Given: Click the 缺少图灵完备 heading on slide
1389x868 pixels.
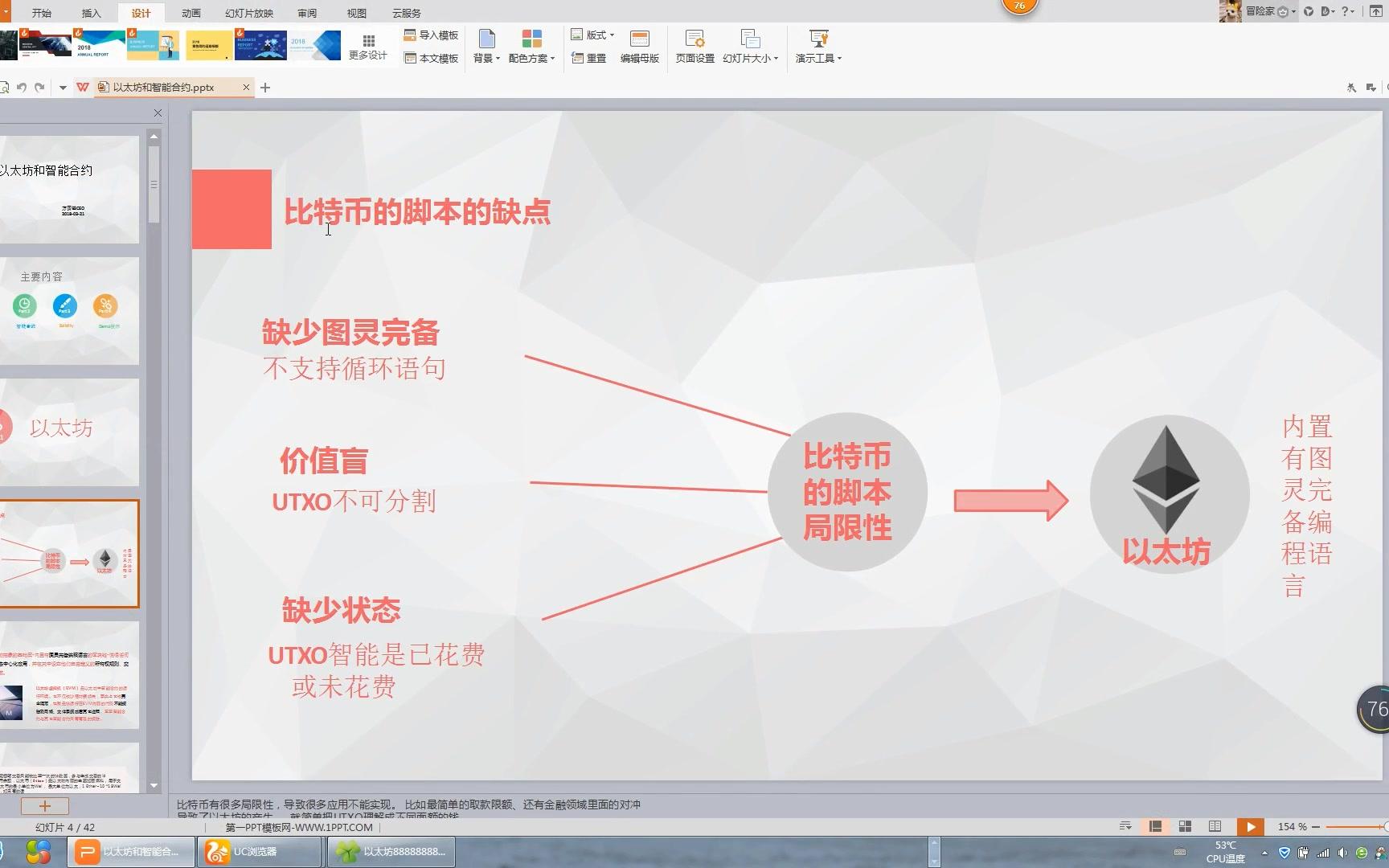Looking at the screenshot, I should tap(350, 332).
